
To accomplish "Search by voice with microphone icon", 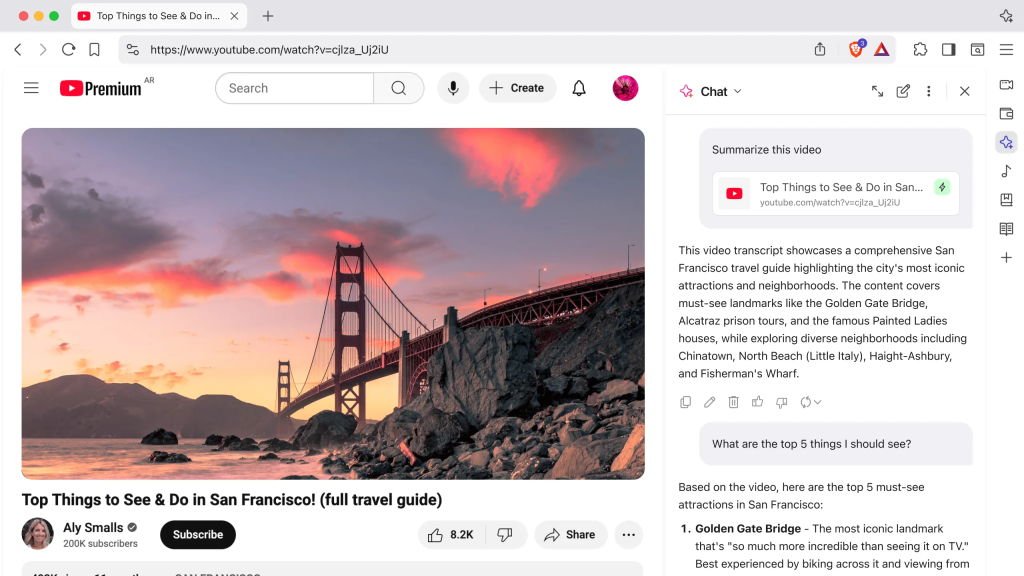I will point(453,88).
